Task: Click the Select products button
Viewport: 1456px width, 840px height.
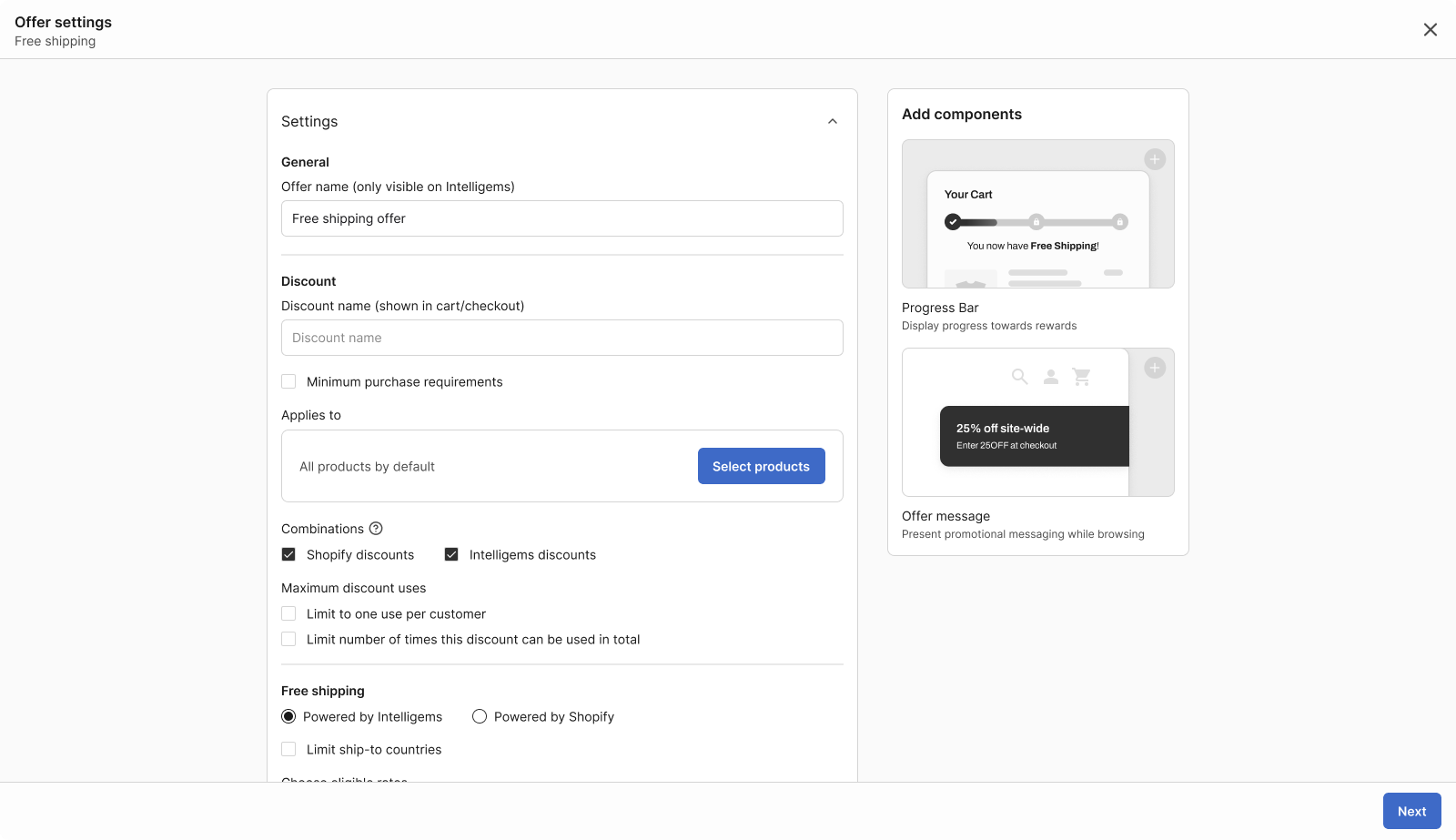Action: click(761, 466)
